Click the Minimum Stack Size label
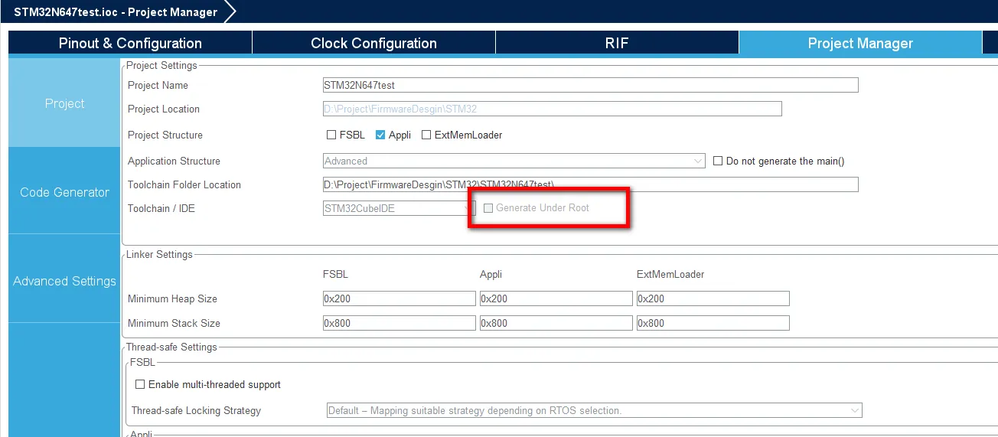 tap(174, 323)
